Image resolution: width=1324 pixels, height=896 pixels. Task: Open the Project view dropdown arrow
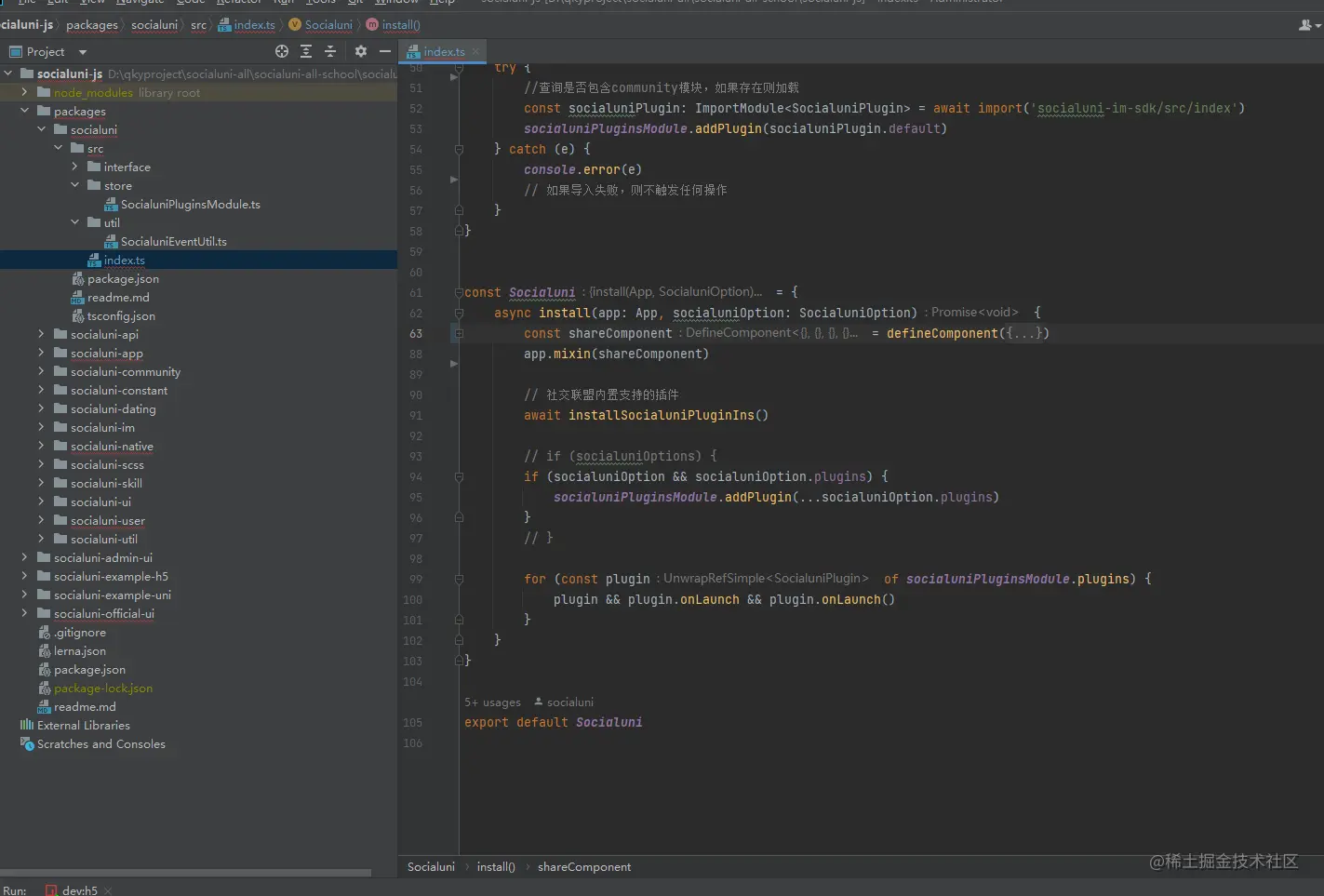coord(83,52)
